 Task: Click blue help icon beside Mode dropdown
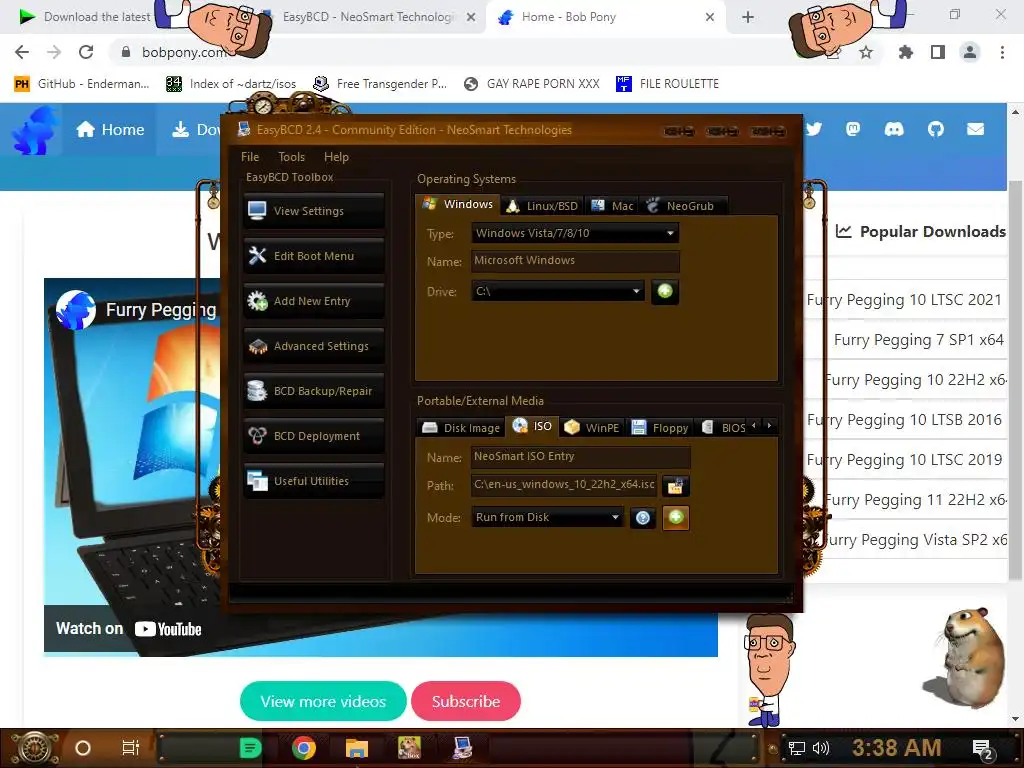pos(643,518)
